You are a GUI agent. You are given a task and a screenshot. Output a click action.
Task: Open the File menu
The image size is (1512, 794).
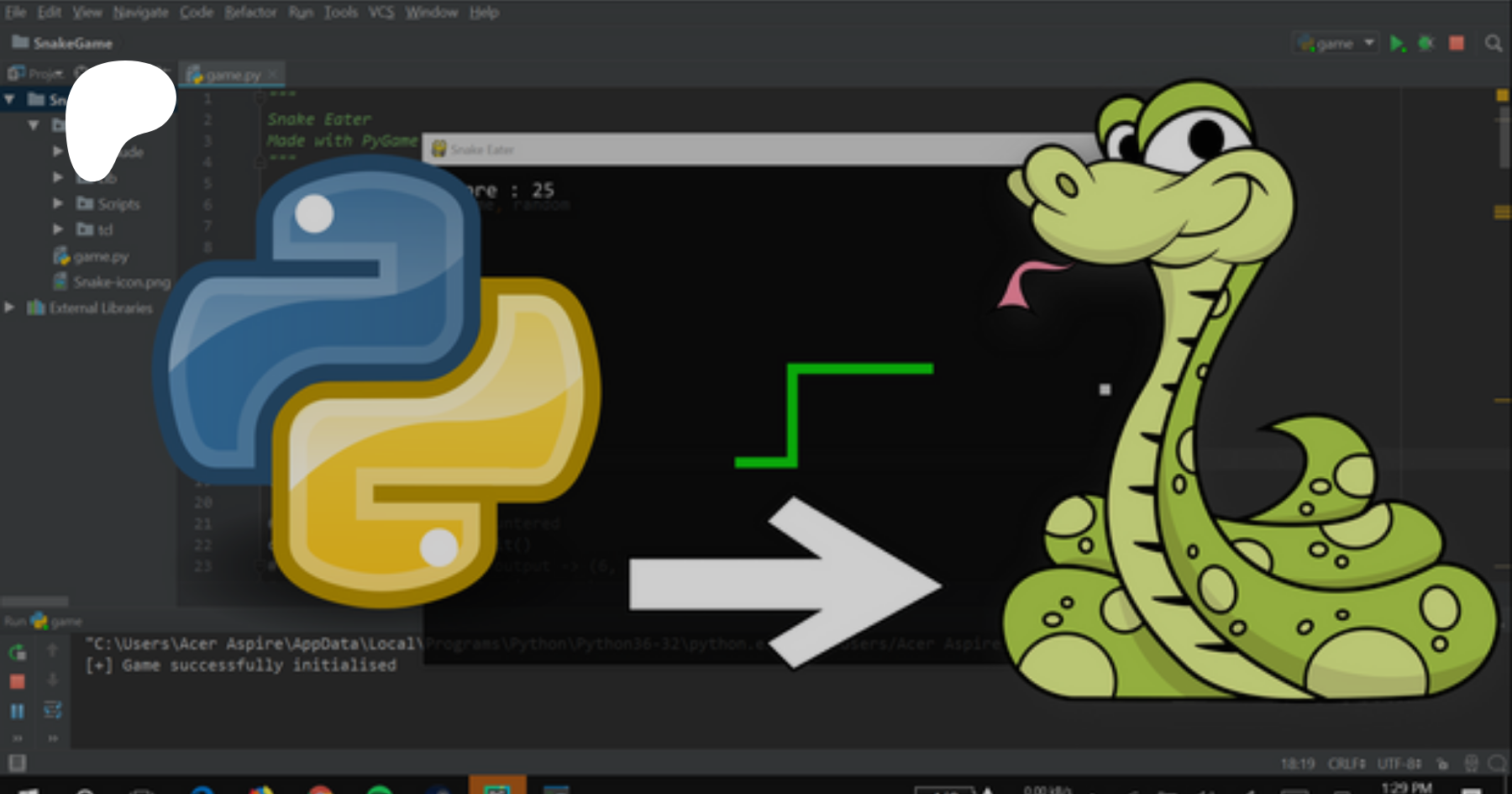[15, 13]
